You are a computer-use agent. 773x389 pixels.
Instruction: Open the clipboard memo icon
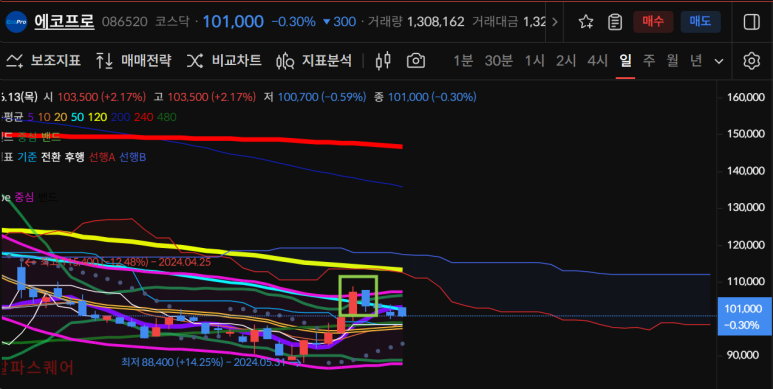point(615,22)
